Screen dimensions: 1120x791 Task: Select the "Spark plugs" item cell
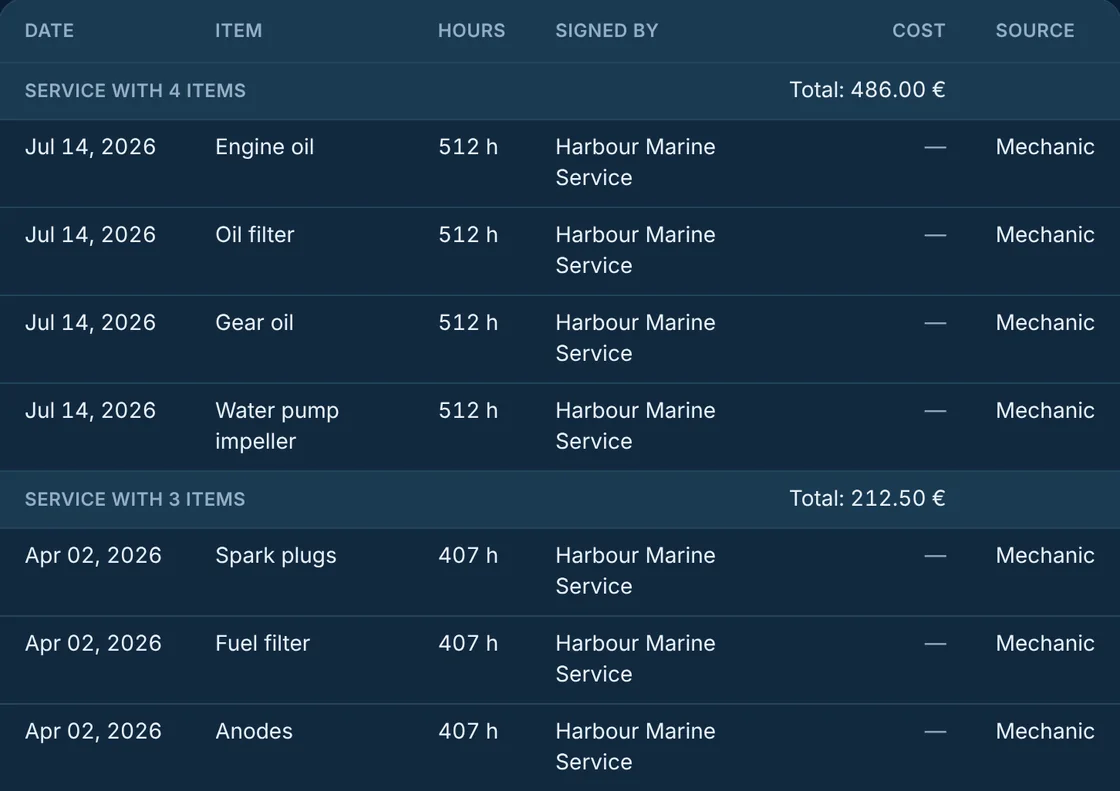click(276, 556)
